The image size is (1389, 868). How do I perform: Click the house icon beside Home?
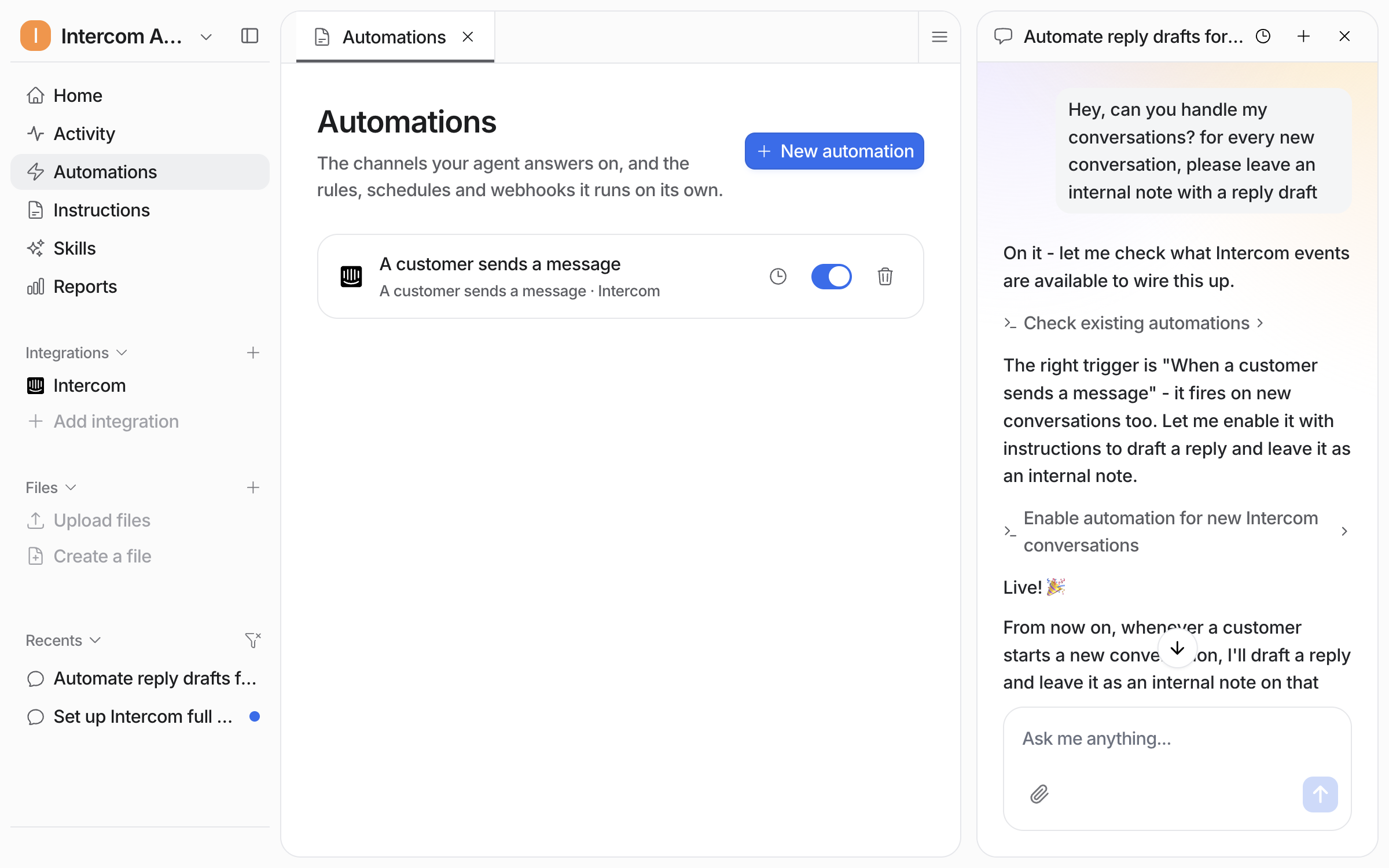(35, 95)
